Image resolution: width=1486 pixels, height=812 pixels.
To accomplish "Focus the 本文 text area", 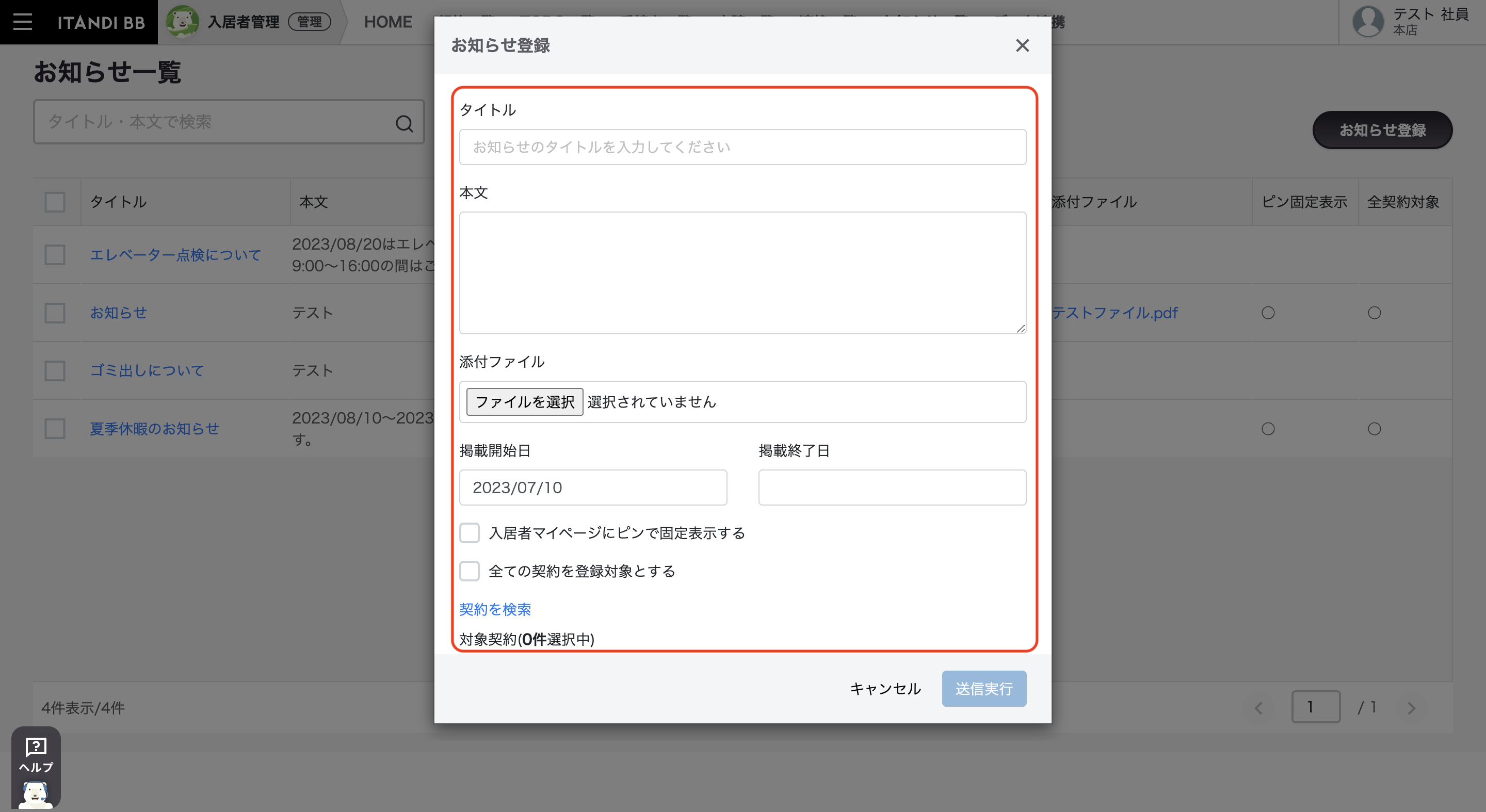I will pos(742,273).
